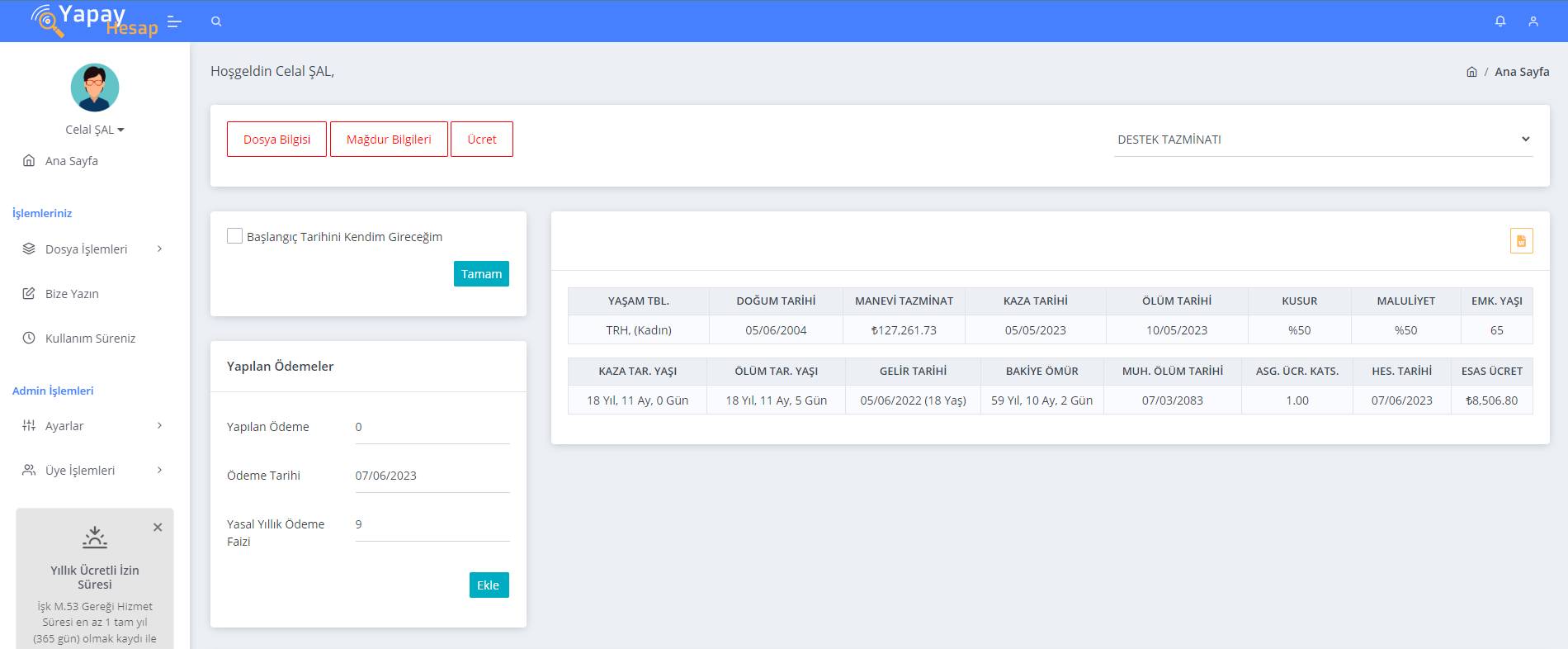This screenshot has width=1568, height=649.
Task: Enable Başlangıç Tarihini Kendim Gireceğim checkbox
Action: pos(235,236)
